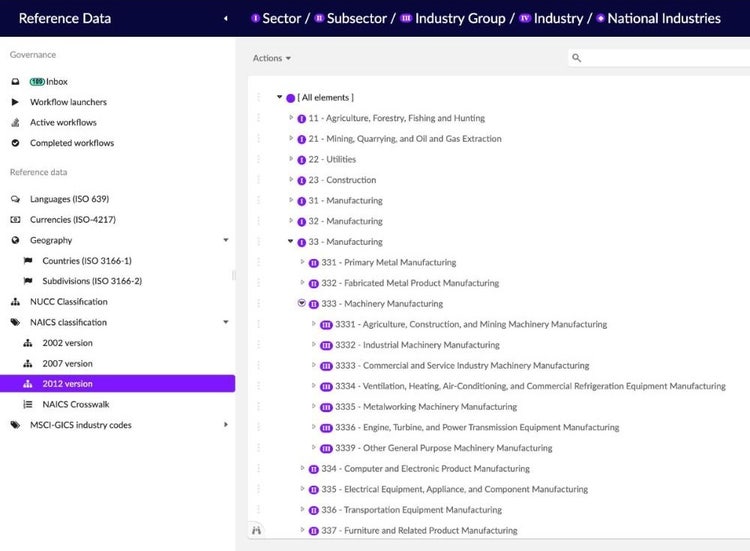This screenshot has width=750, height=551.
Task: Open Subdivisions (ISO 3166-2)
Action: [92, 281]
